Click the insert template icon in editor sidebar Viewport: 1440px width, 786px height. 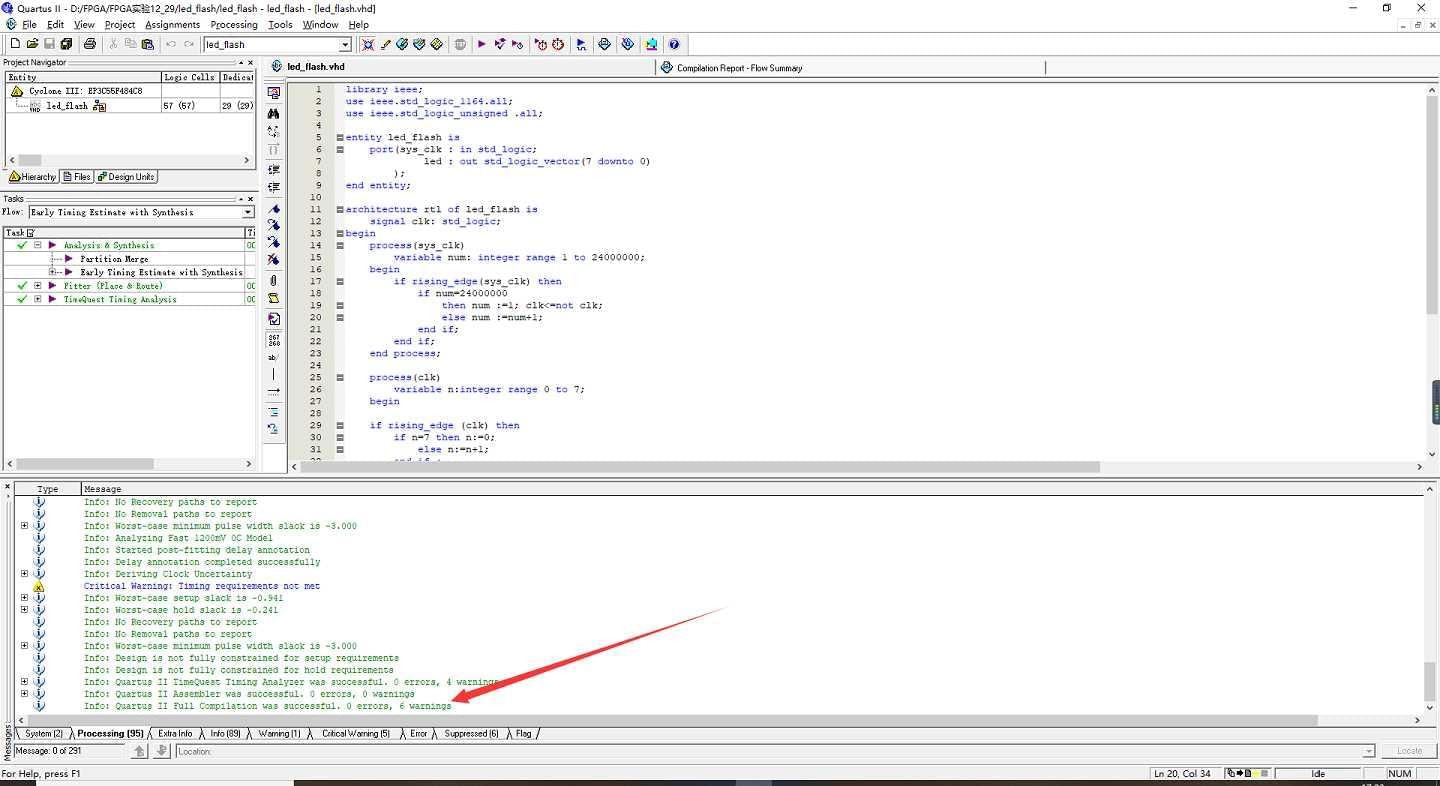point(273,298)
